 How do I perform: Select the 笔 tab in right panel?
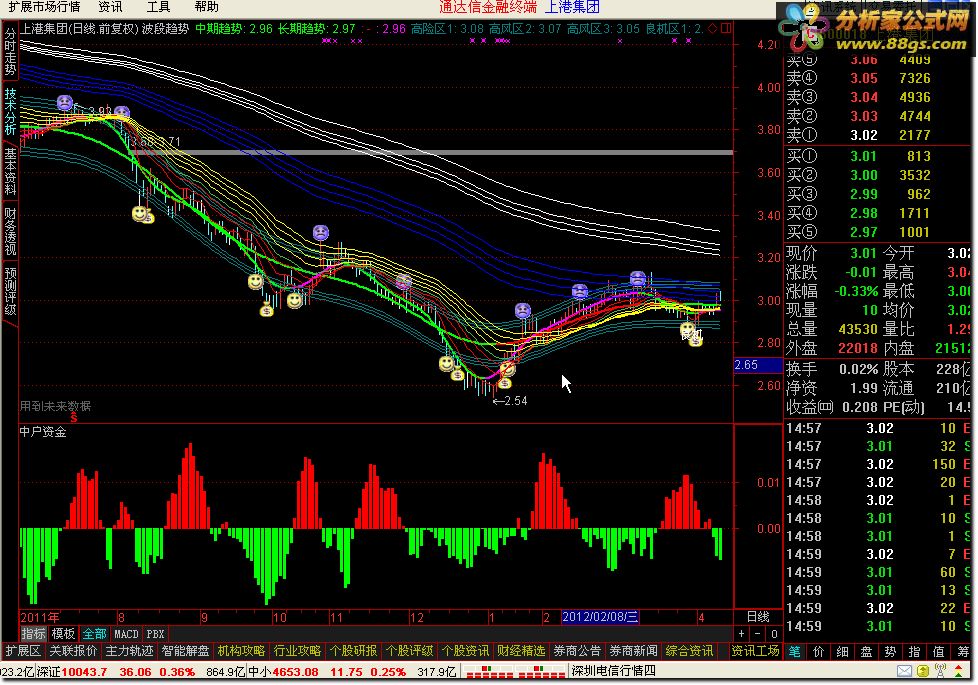(x=795, y=651)
